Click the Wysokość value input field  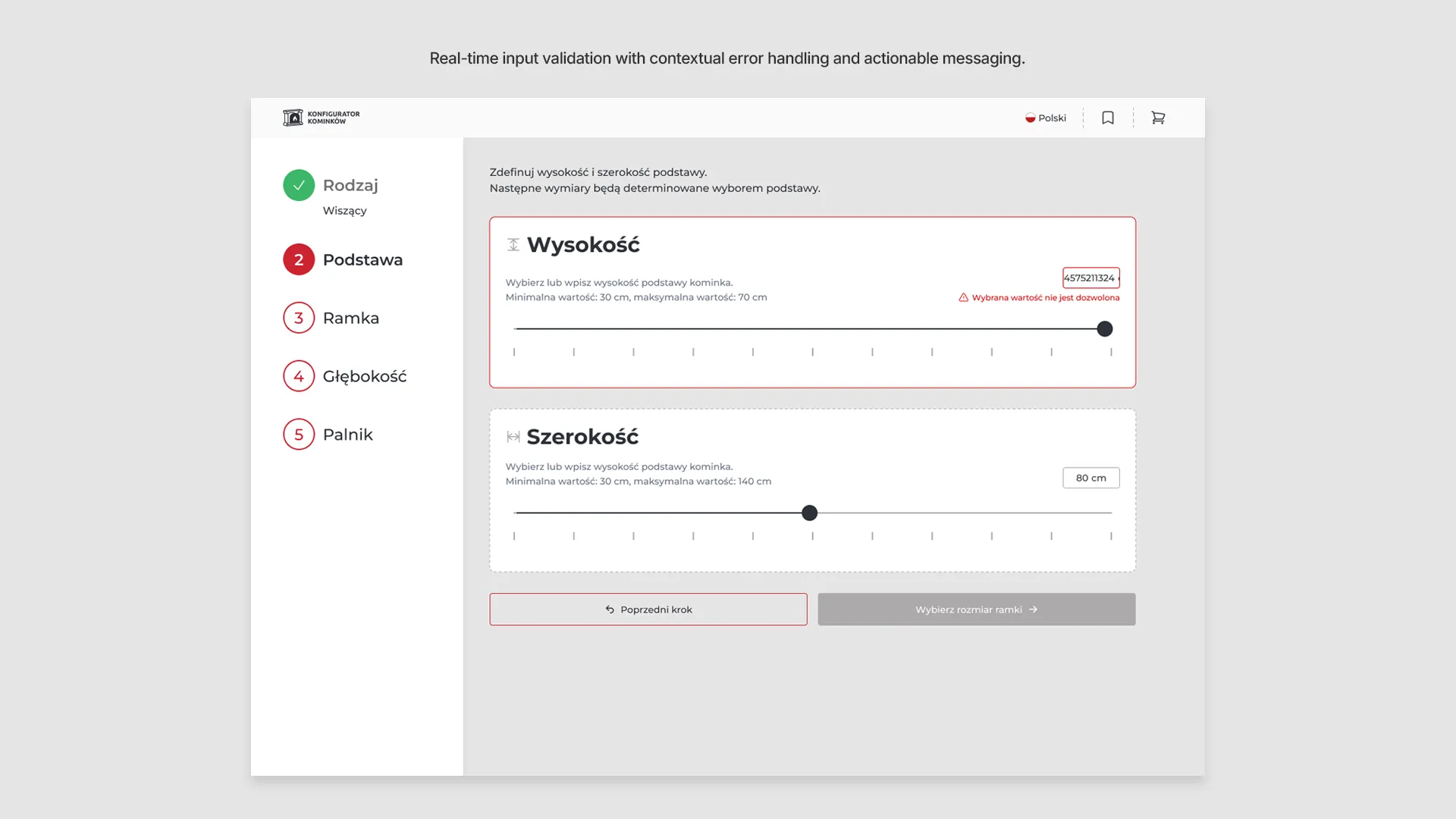click(x=1090, y=278)
